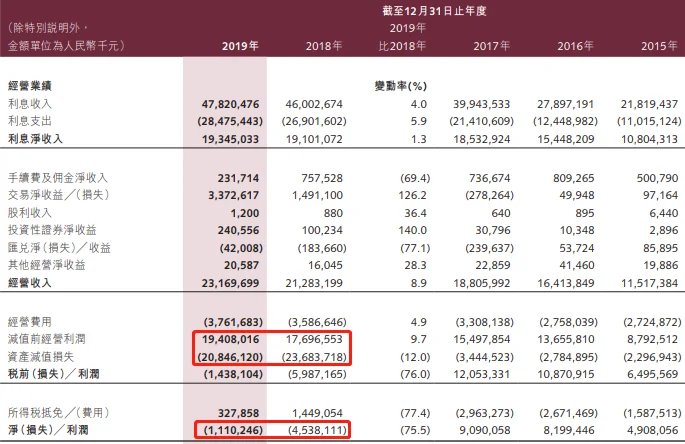Select the 2018年 column header
The image size is (685, 444).
pos(325,47)
